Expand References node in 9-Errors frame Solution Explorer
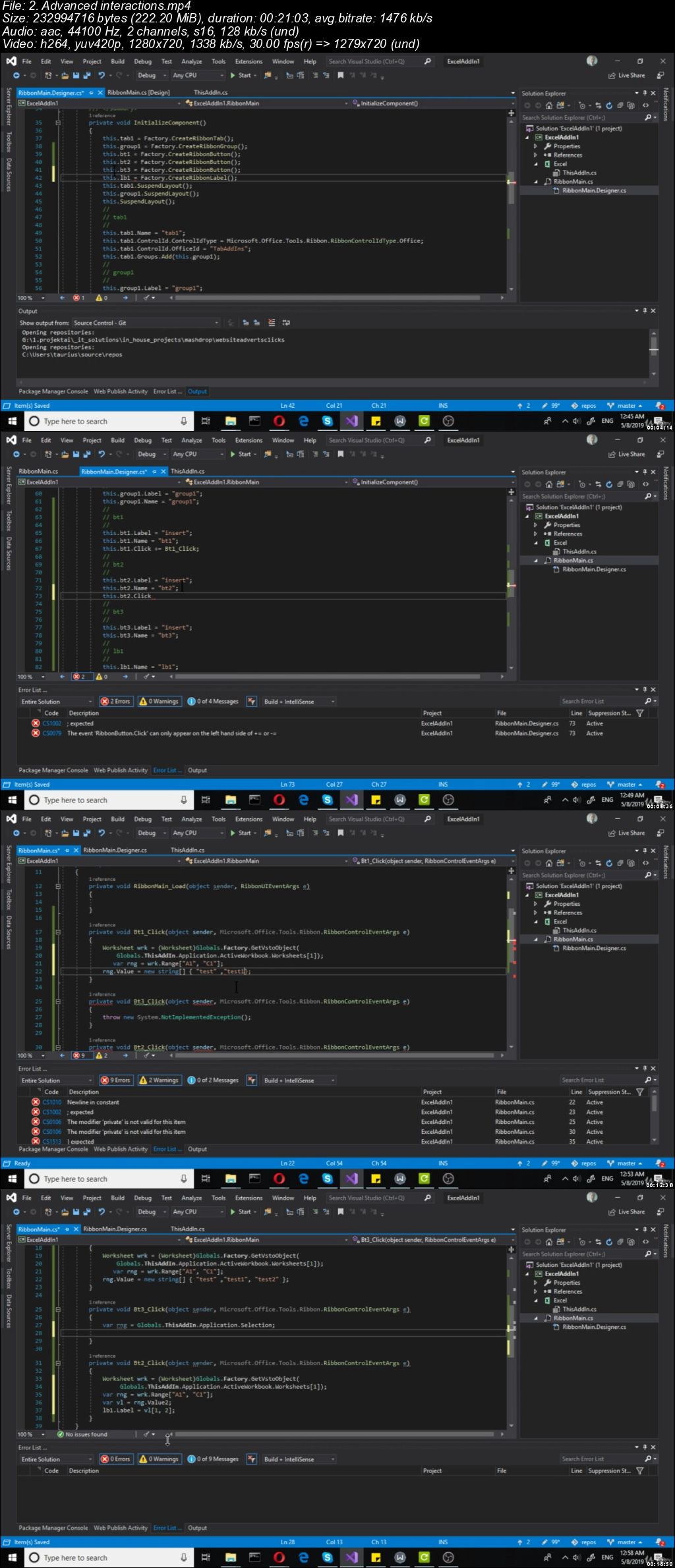 pos(535,912)
